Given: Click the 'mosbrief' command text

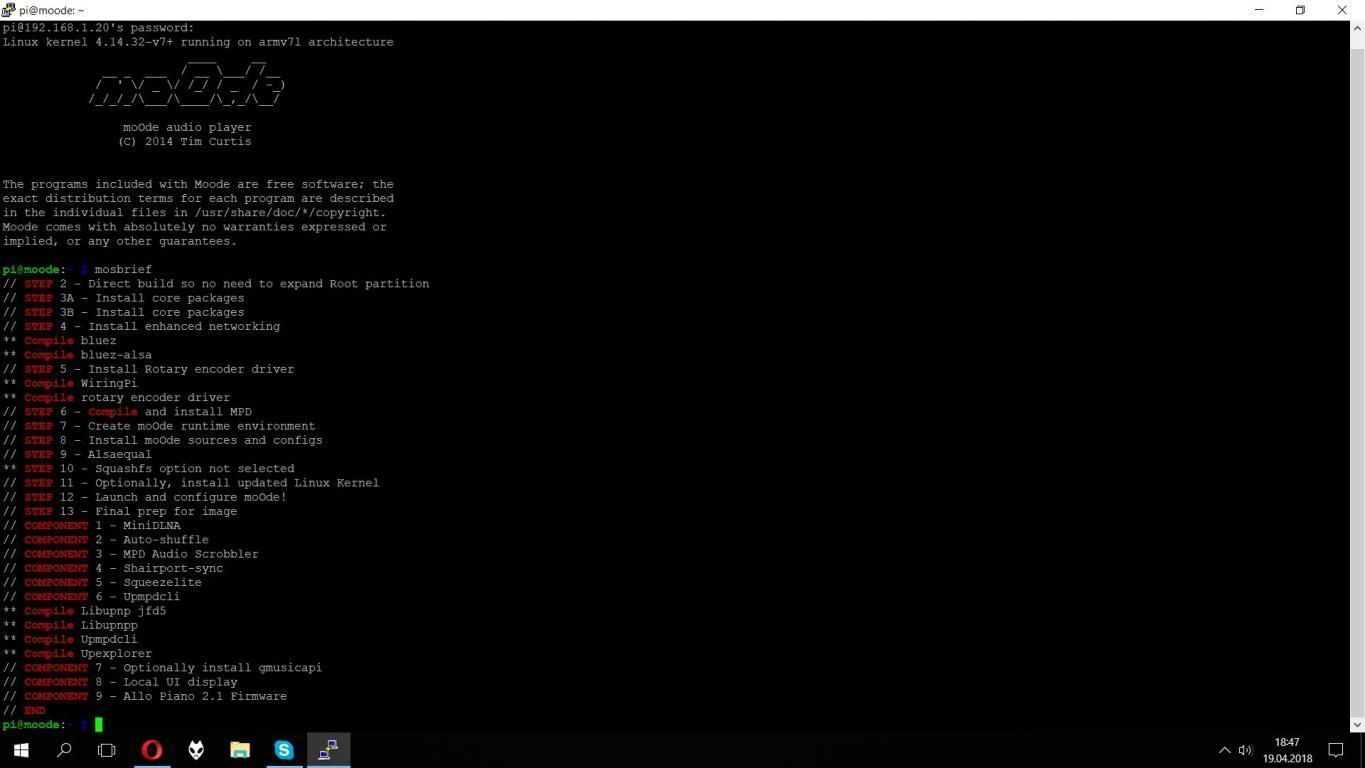Looking at the screenshot, I should click(x=123, y=269).
